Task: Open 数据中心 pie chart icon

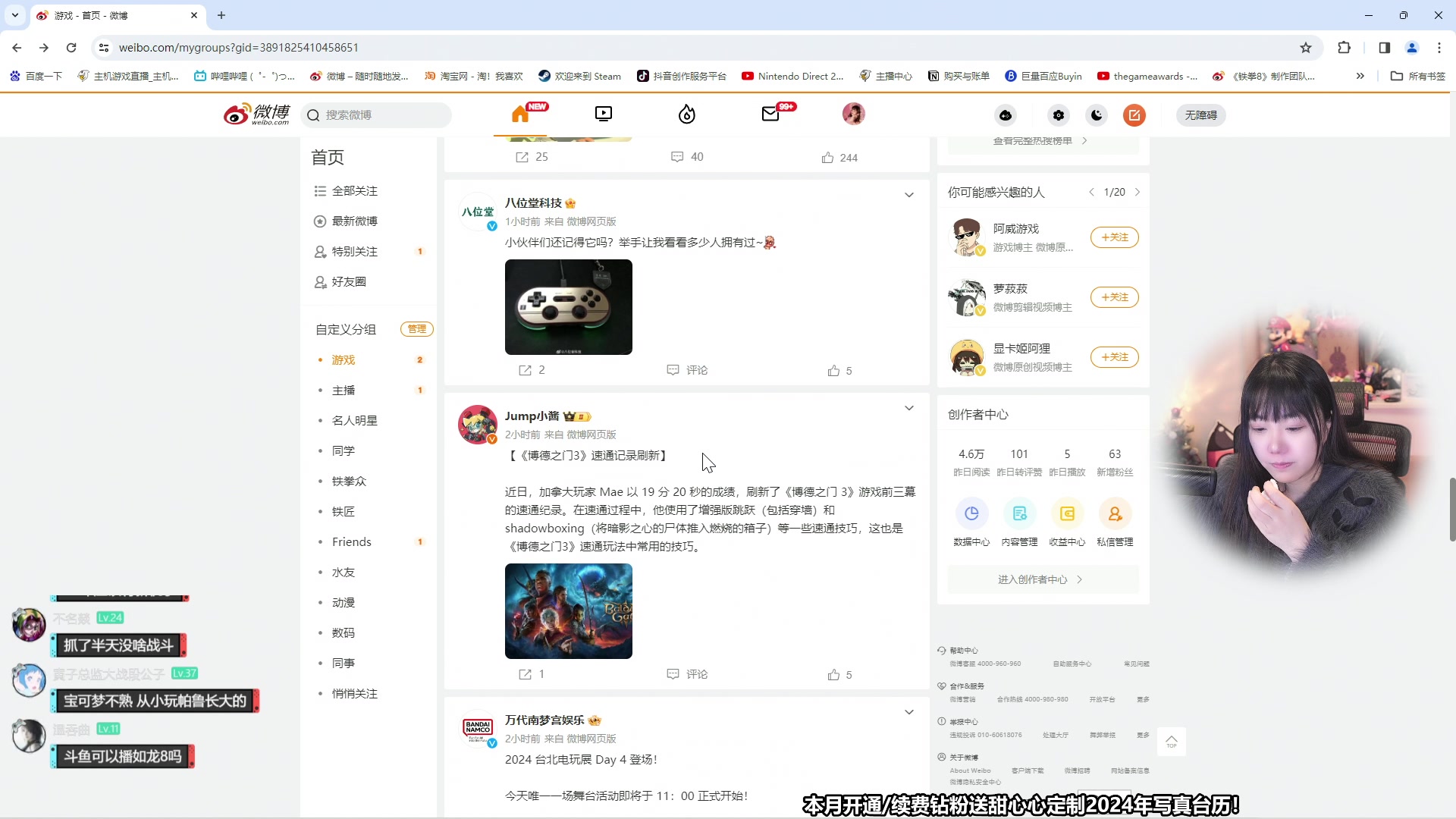Action: pyautogui.click(x=971, y=513)
